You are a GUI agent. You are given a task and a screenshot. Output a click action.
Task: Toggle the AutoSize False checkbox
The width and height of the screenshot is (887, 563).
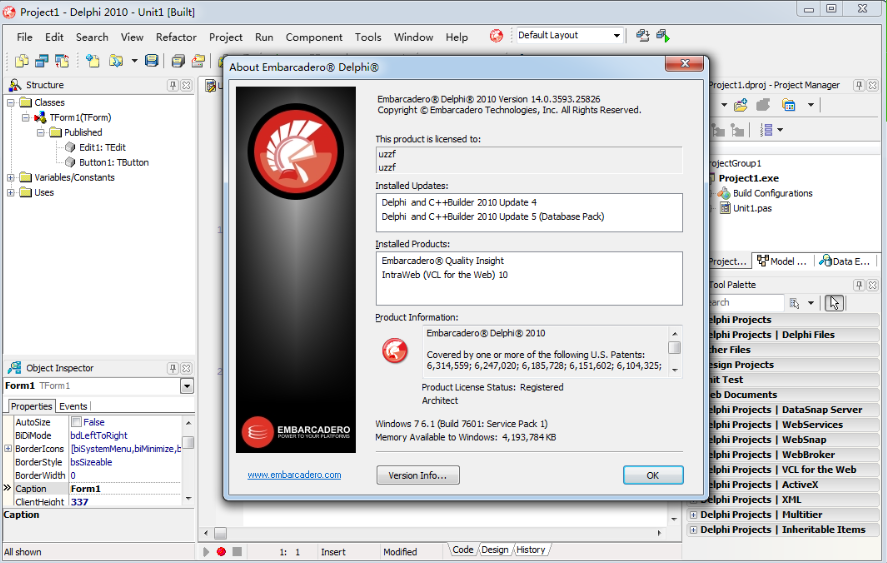(x=76, y=422)
